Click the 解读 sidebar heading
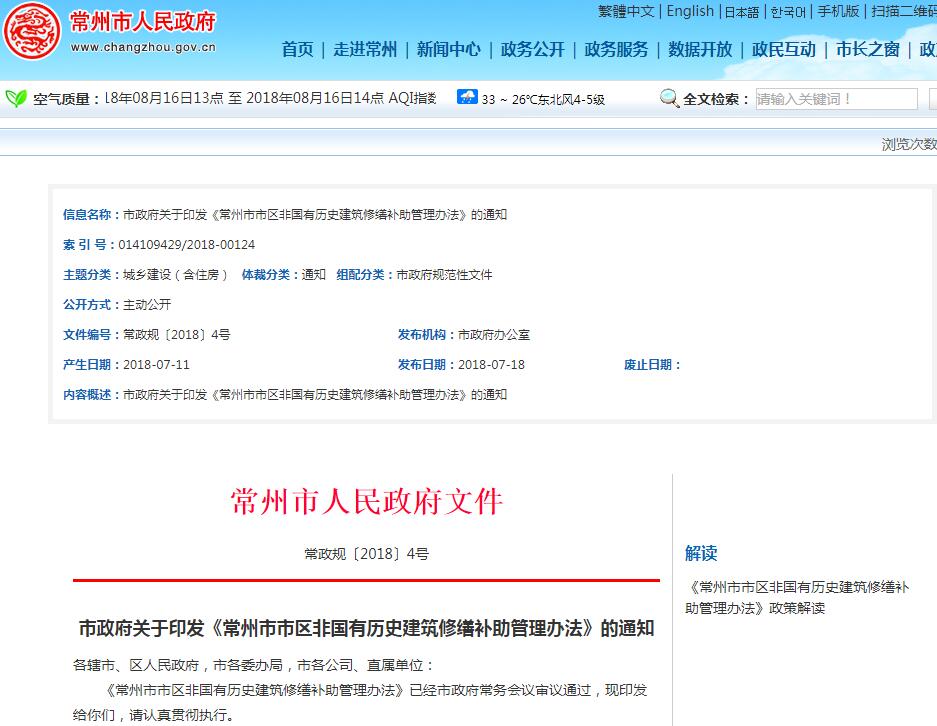The height and width of the screenshot is (726, 937). pyautogui.click(x=701, y=553)
